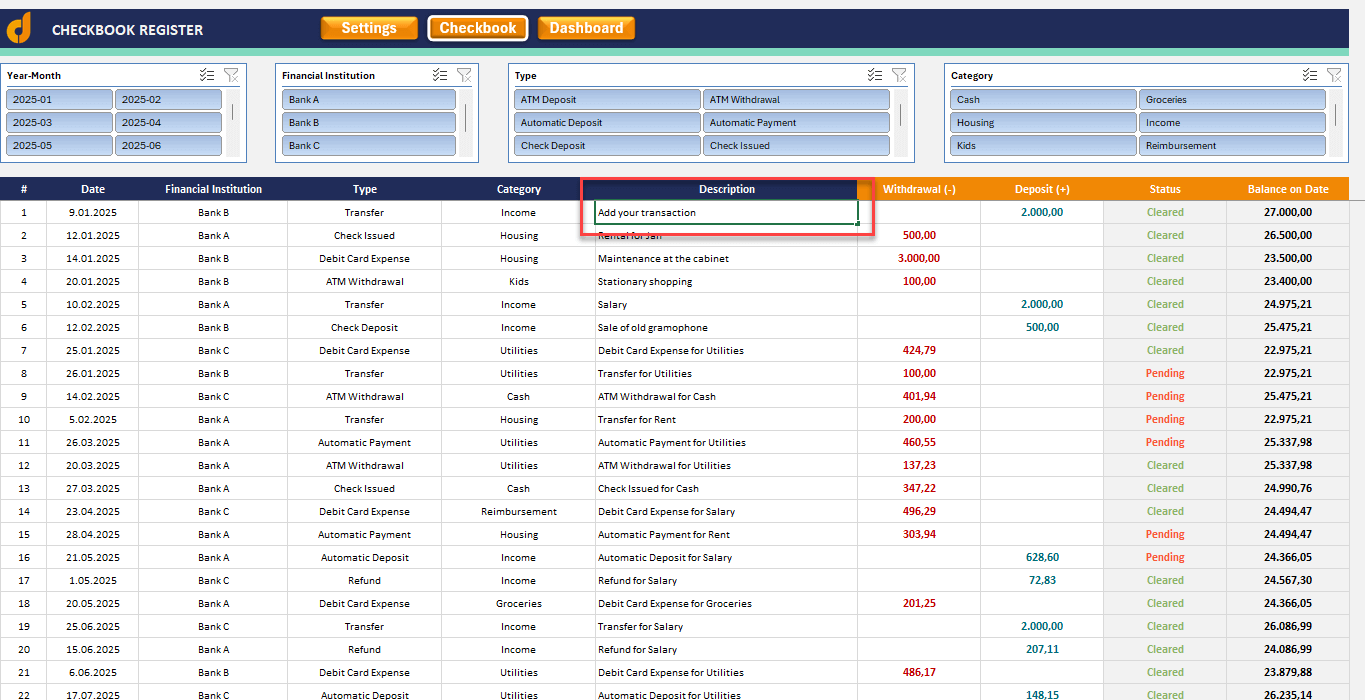The height and width of the screenshot is (700, 1365).
Task: Clear the filter on the Year-Month slicer
Action: (231, 75)
